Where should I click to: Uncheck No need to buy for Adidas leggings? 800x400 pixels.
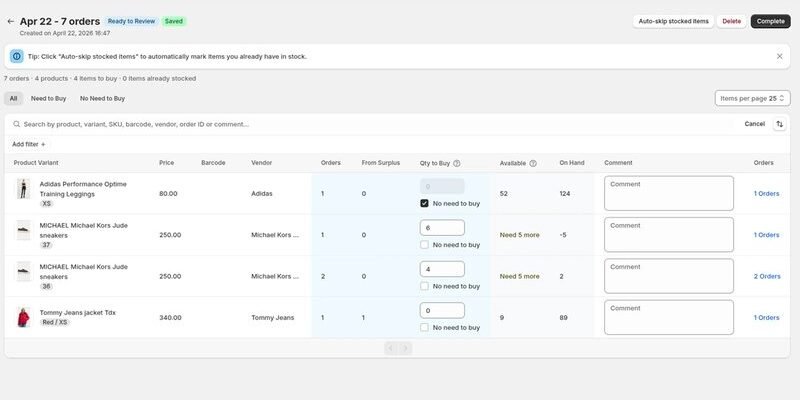tap(424, 203)
